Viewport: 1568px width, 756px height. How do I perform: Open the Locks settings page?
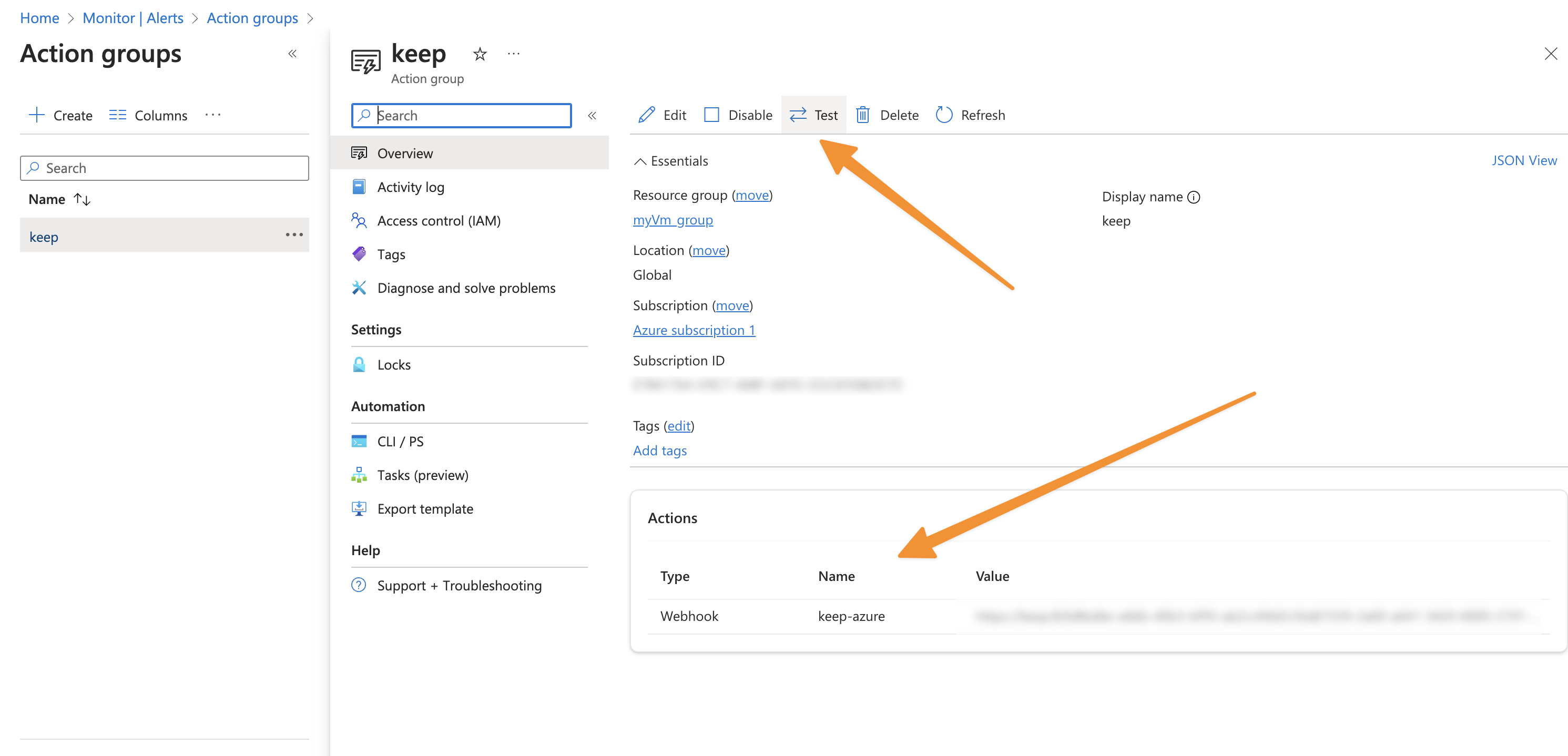click(470, 365)
